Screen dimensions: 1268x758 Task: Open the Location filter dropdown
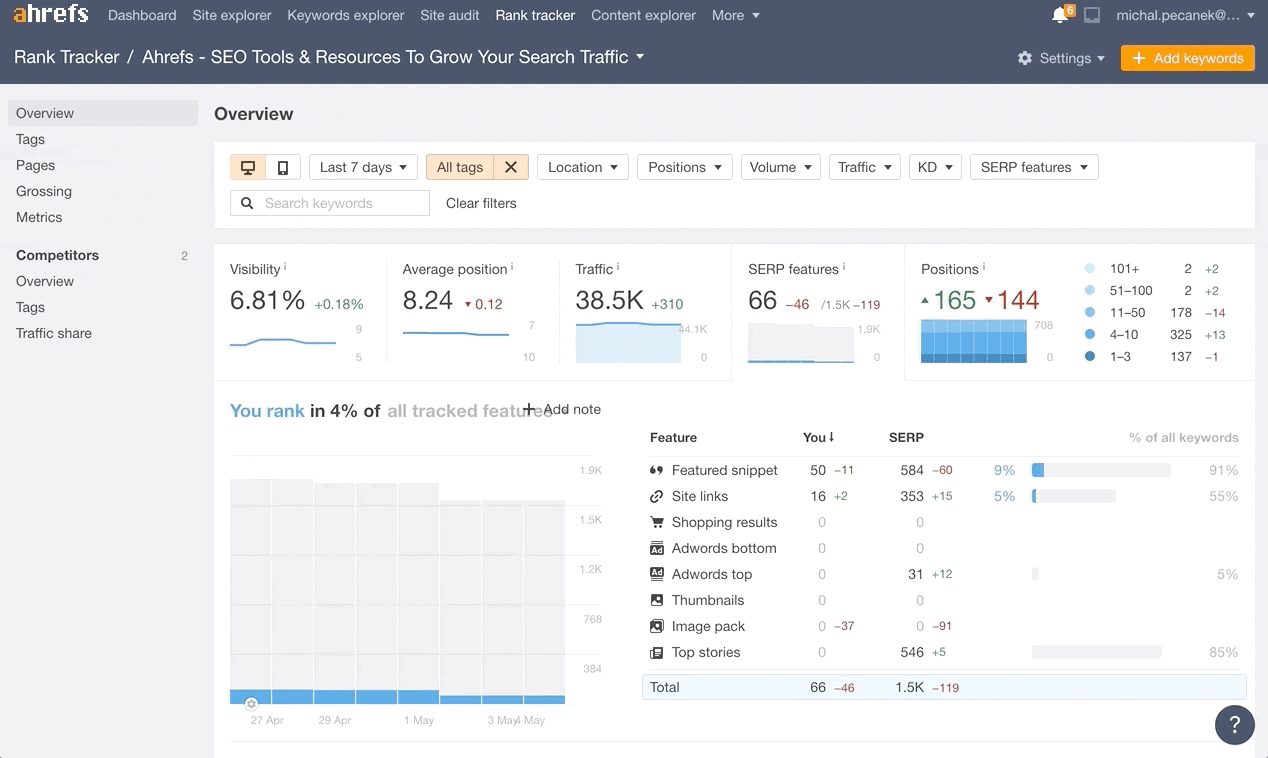pyautogui.click(x=582, y=167)
